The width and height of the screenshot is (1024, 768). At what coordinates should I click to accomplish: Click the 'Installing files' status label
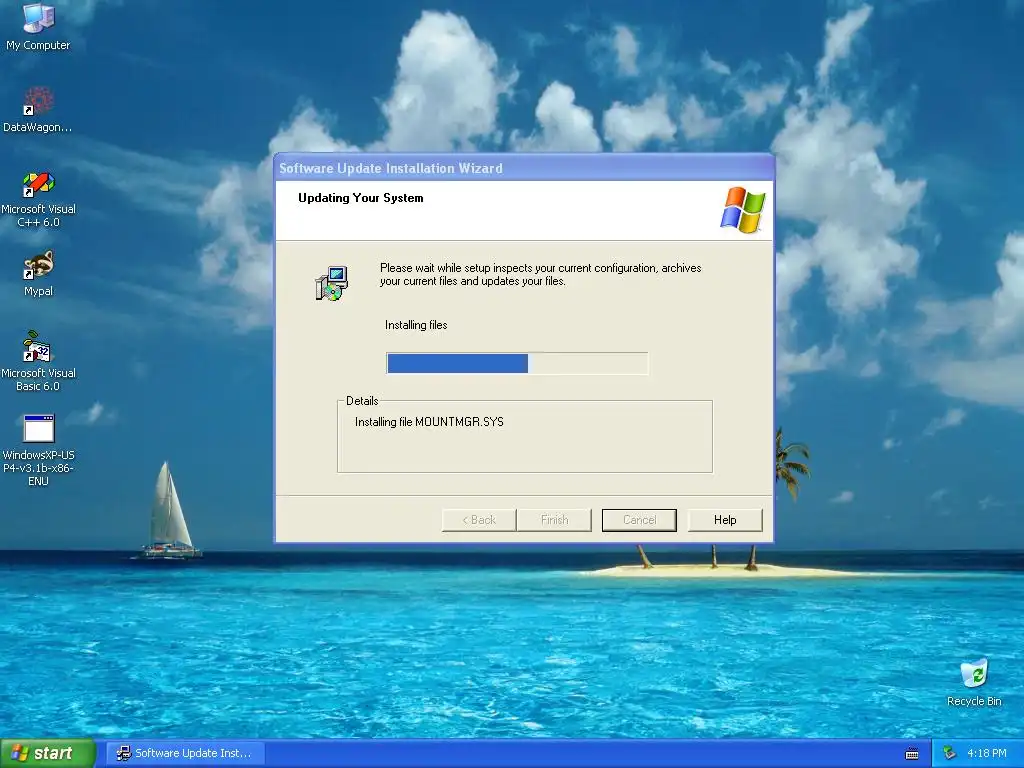coord(416,325)
